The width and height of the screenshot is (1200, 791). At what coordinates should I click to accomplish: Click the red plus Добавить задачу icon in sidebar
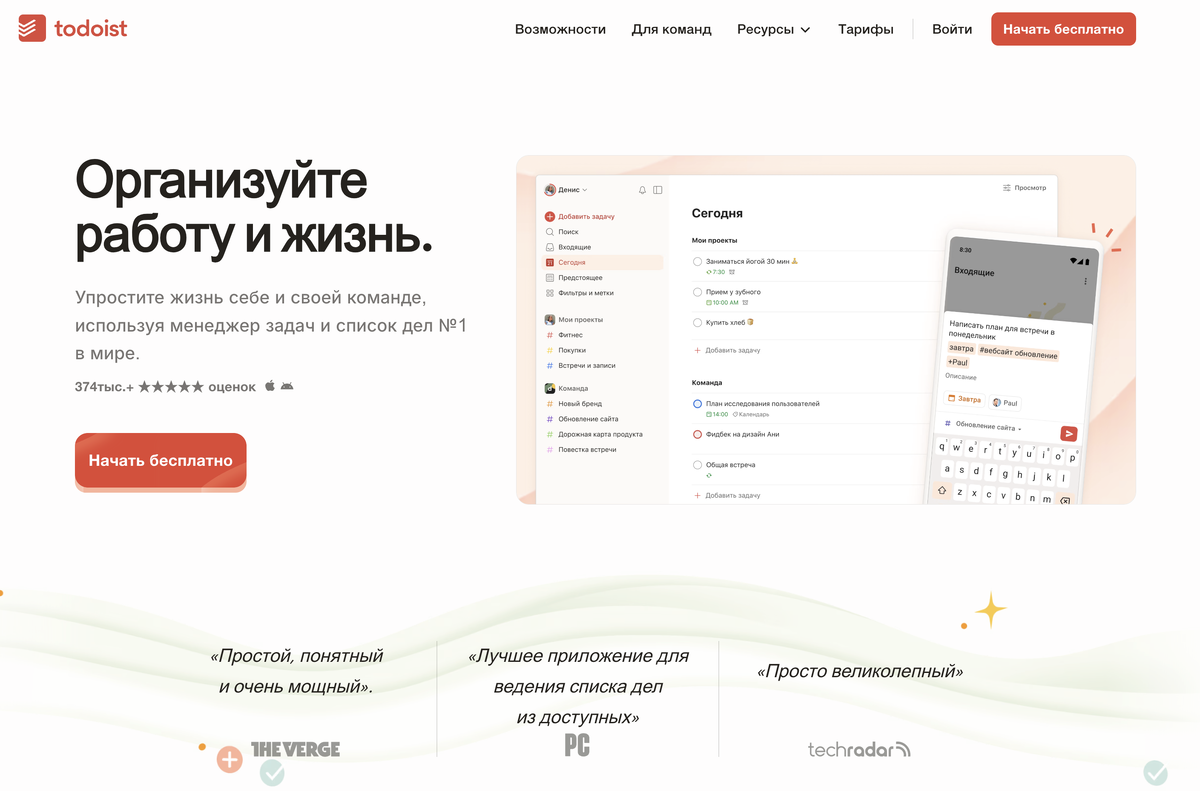(x=550, y=216)
